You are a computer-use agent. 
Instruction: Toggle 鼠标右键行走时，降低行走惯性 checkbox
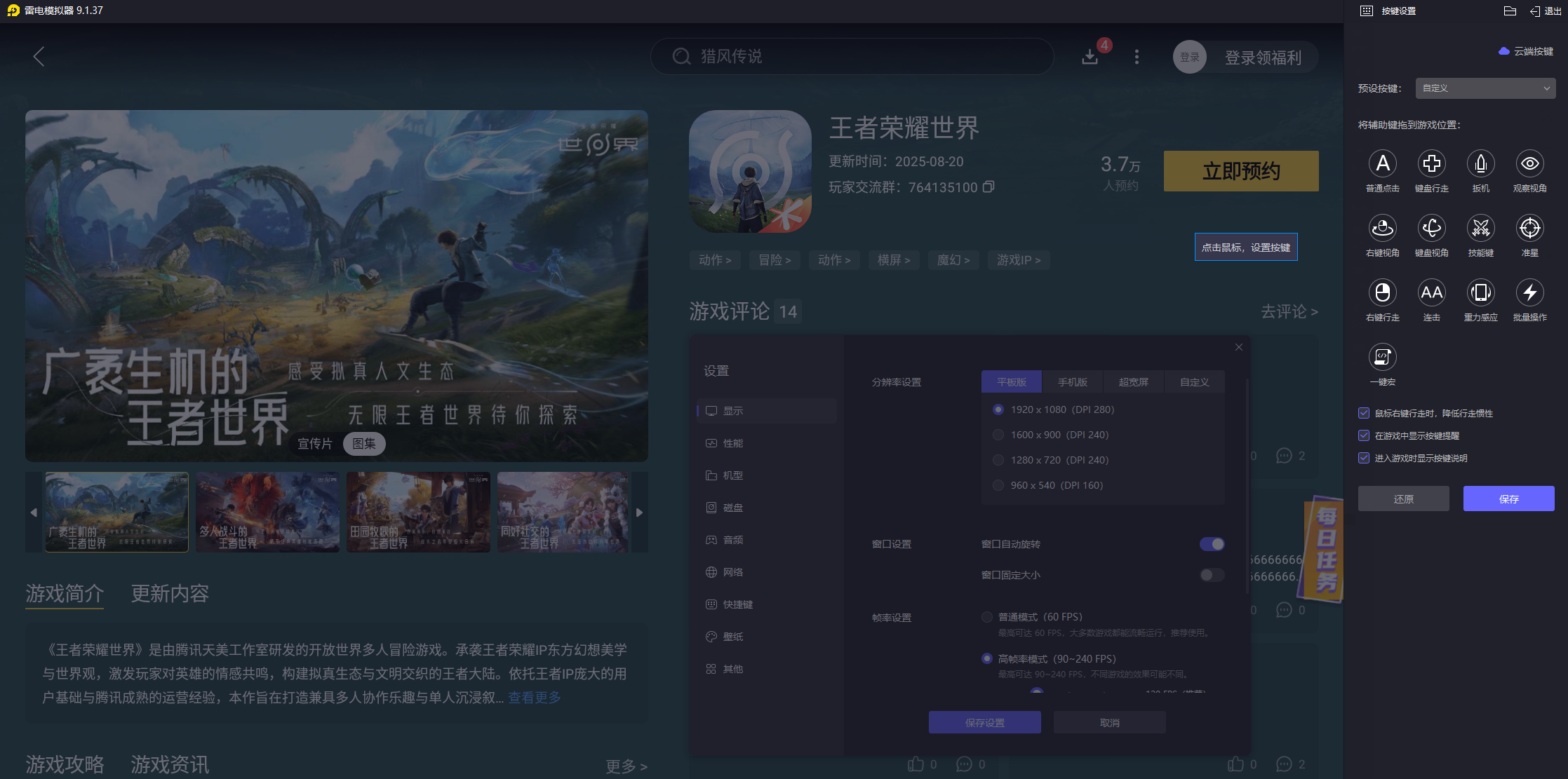(x=1364, y=413)
